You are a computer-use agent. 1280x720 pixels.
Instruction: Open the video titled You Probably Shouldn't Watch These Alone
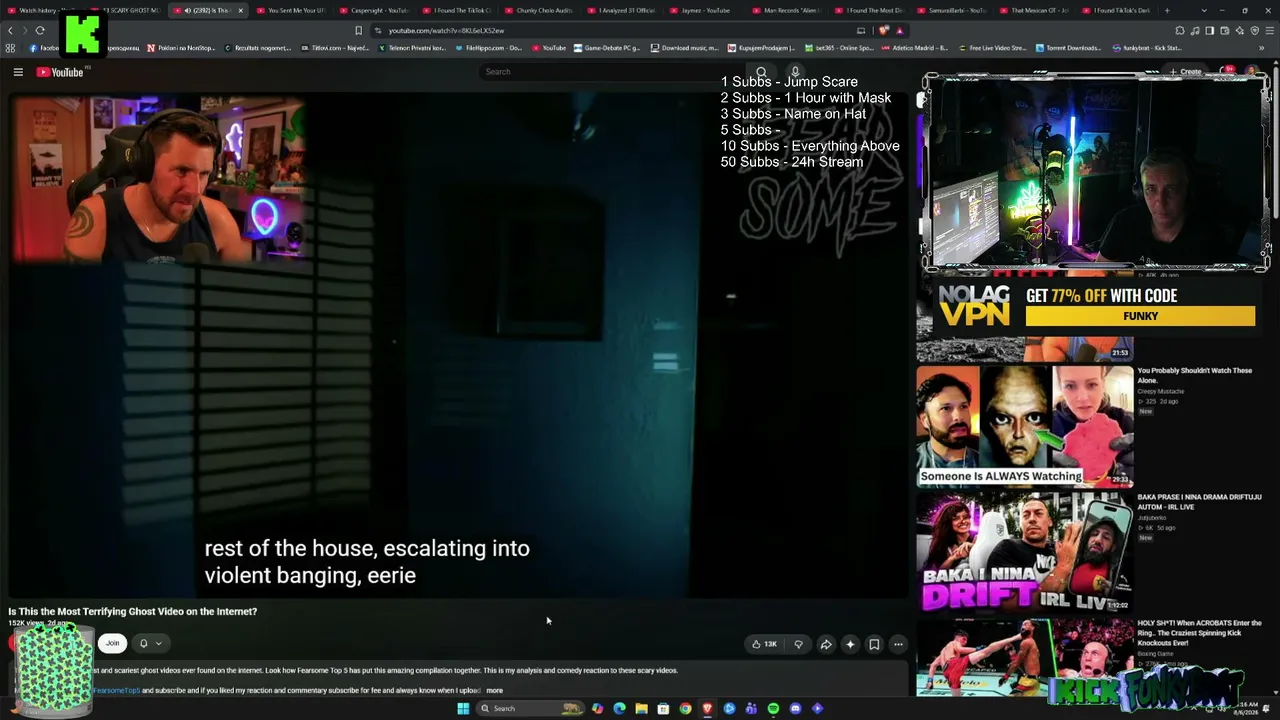pyautogui.click(x=1195, y=375)
